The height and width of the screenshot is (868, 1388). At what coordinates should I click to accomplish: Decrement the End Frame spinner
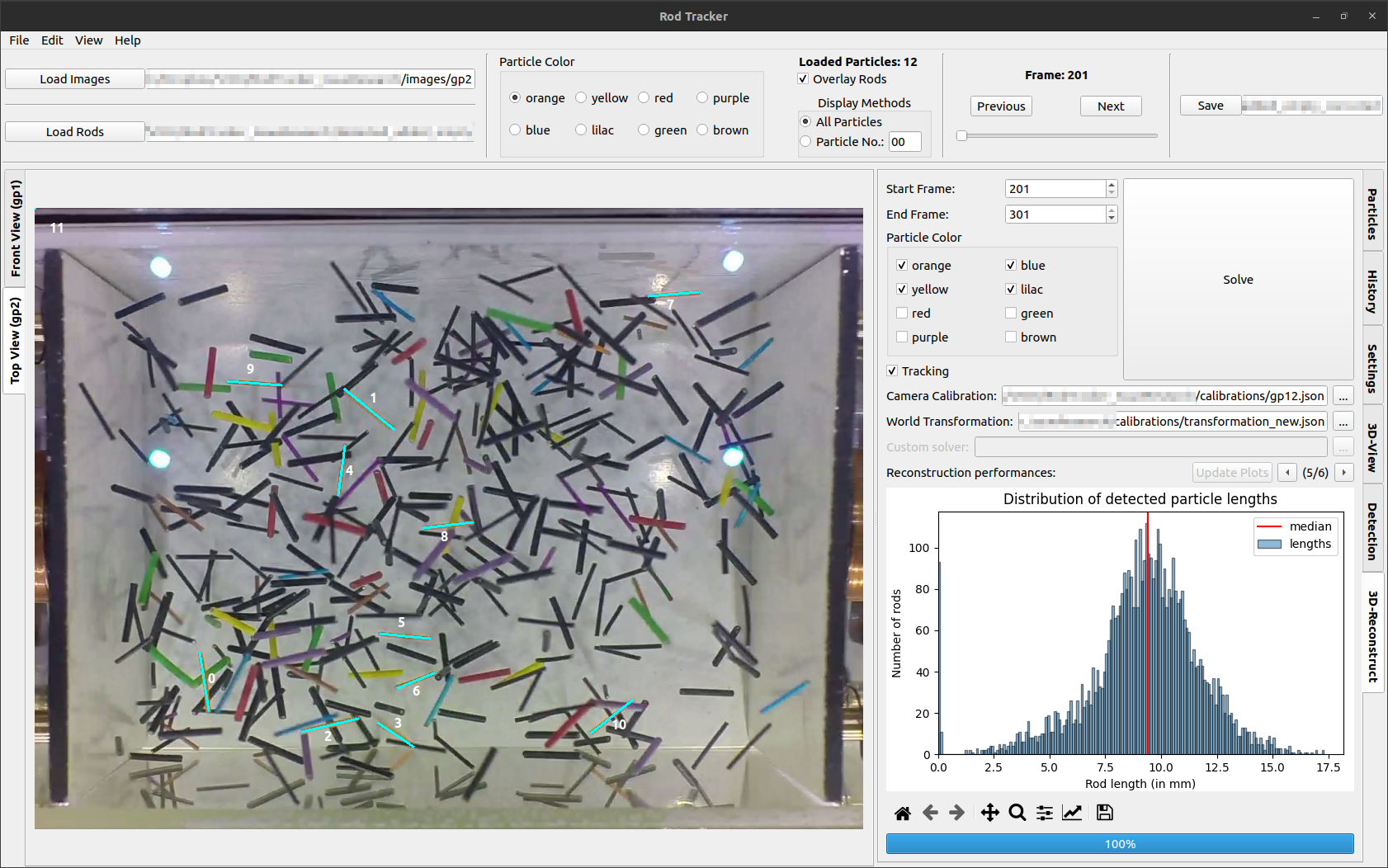(x=1112, y=219)
